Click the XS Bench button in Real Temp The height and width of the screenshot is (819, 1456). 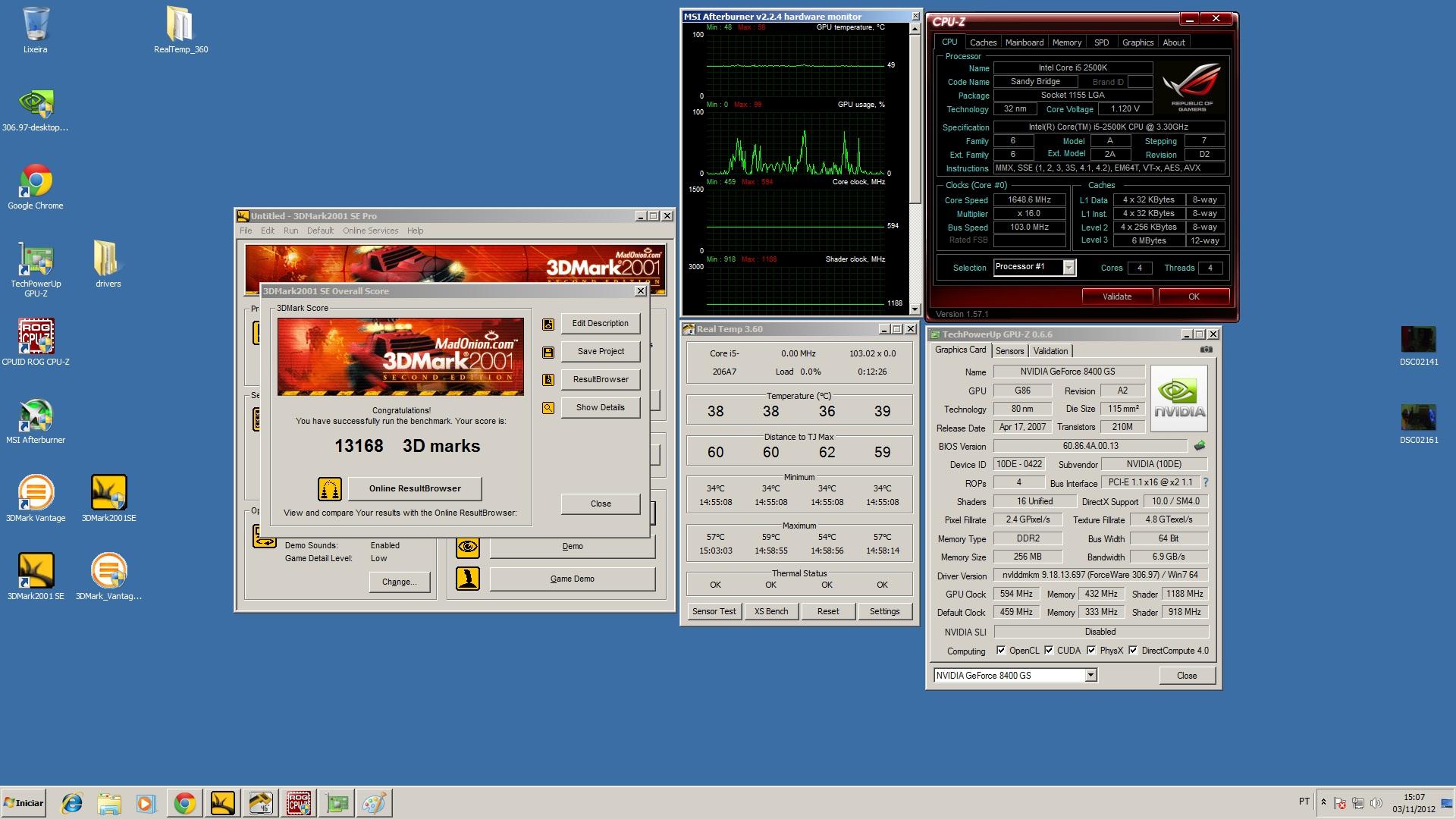(771, 611)
